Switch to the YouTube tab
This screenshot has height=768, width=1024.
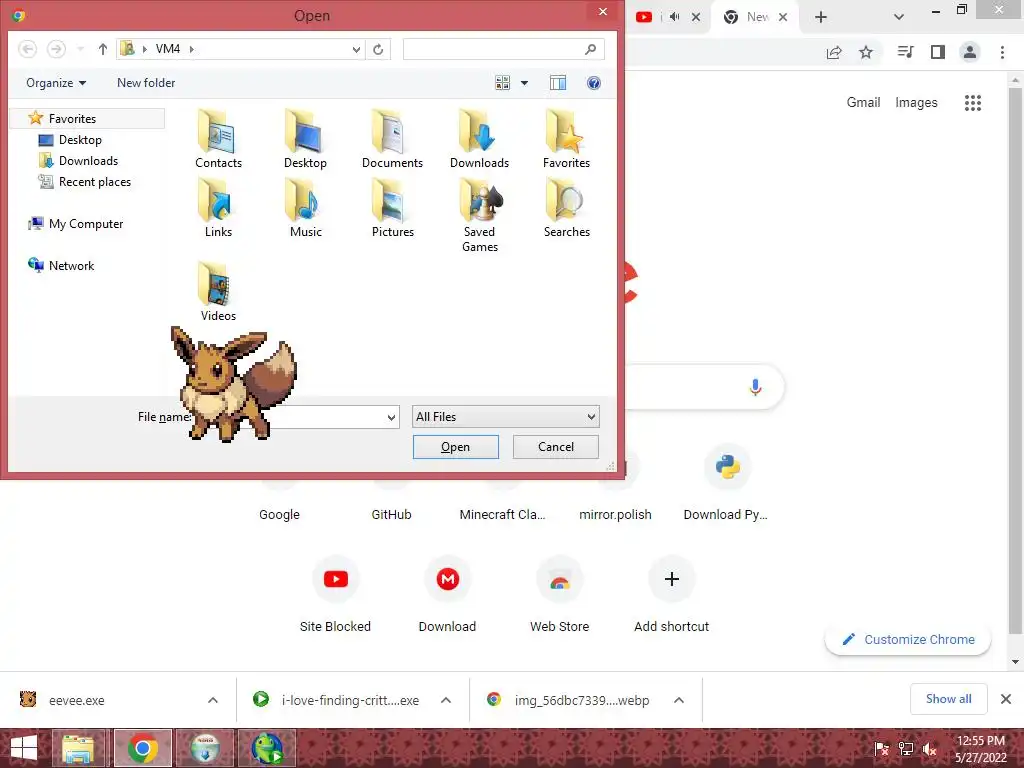[x=644, y=17]
